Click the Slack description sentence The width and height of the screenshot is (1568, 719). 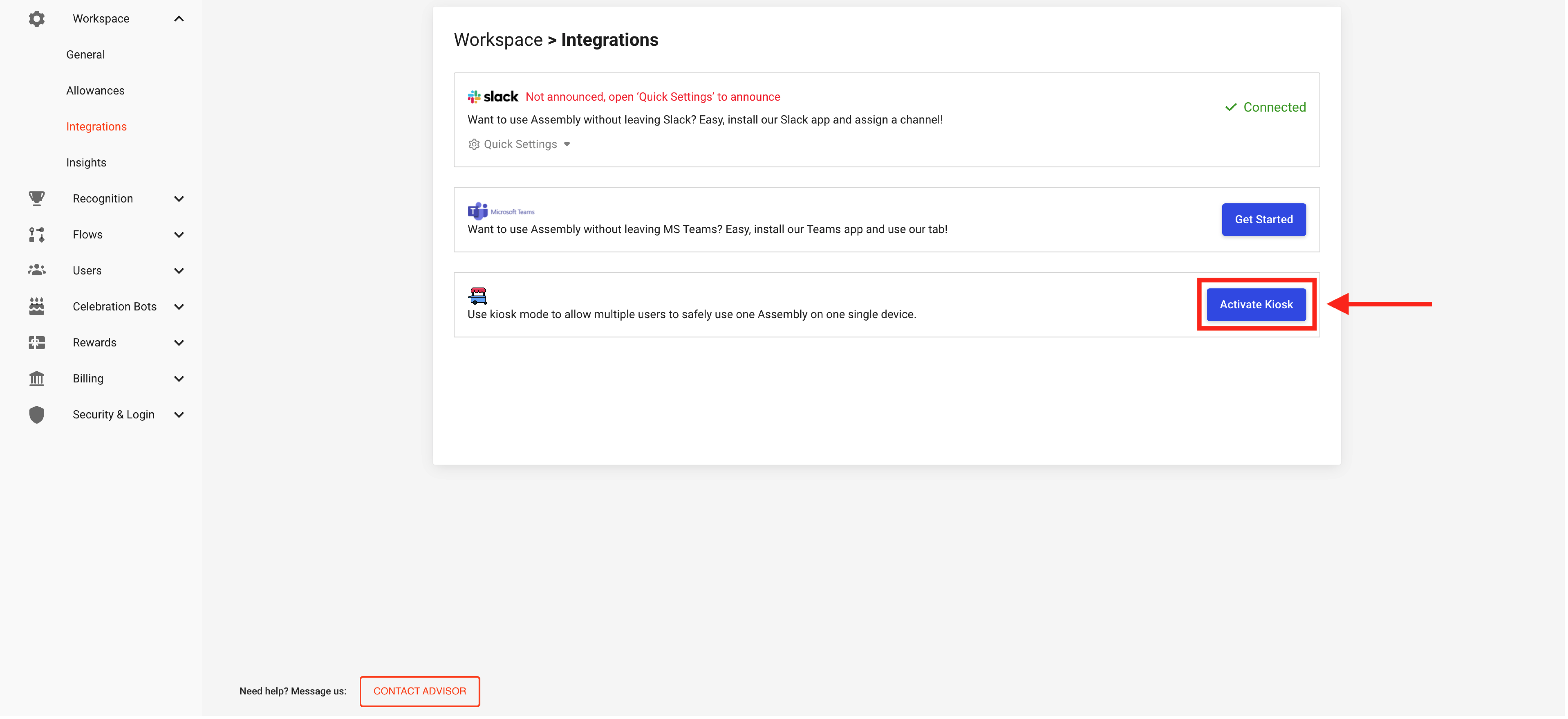(705, 120)
